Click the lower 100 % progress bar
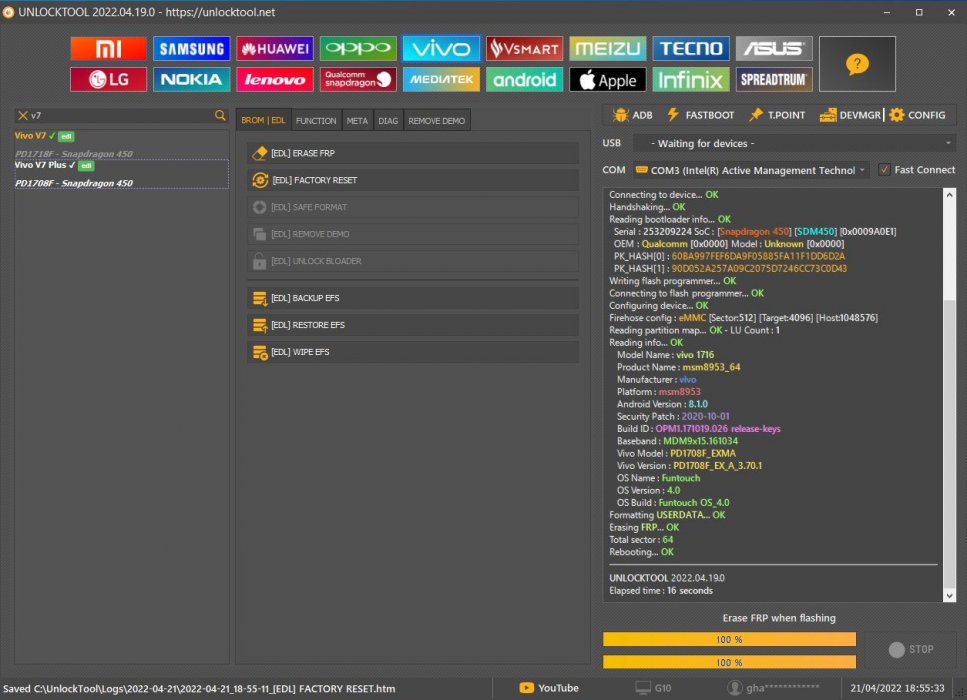This screenshot has width=967, height=700. [x=730, y=662]
